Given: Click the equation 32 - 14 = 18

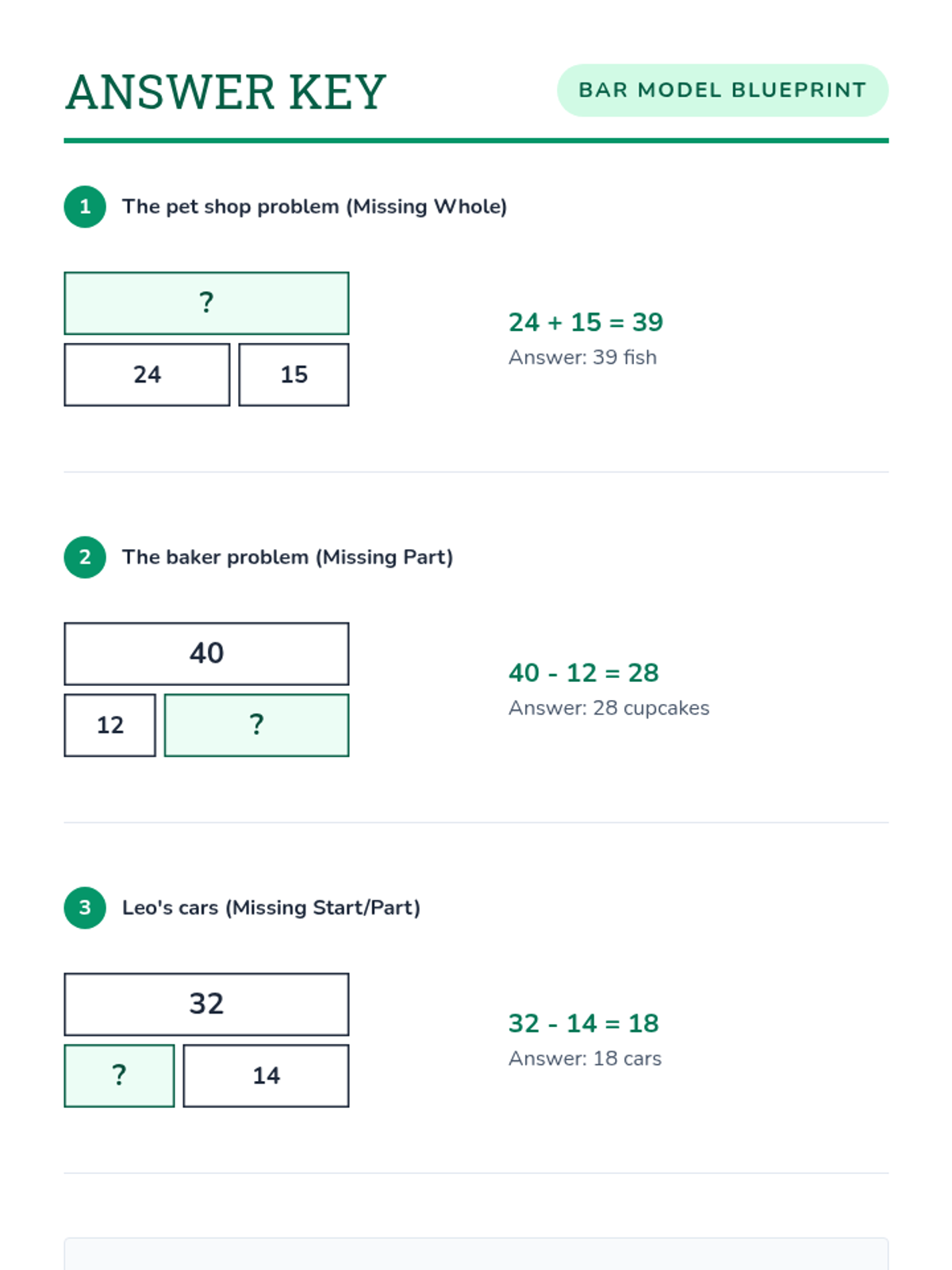Looking at the screenshot, I should coord(583,1024).
